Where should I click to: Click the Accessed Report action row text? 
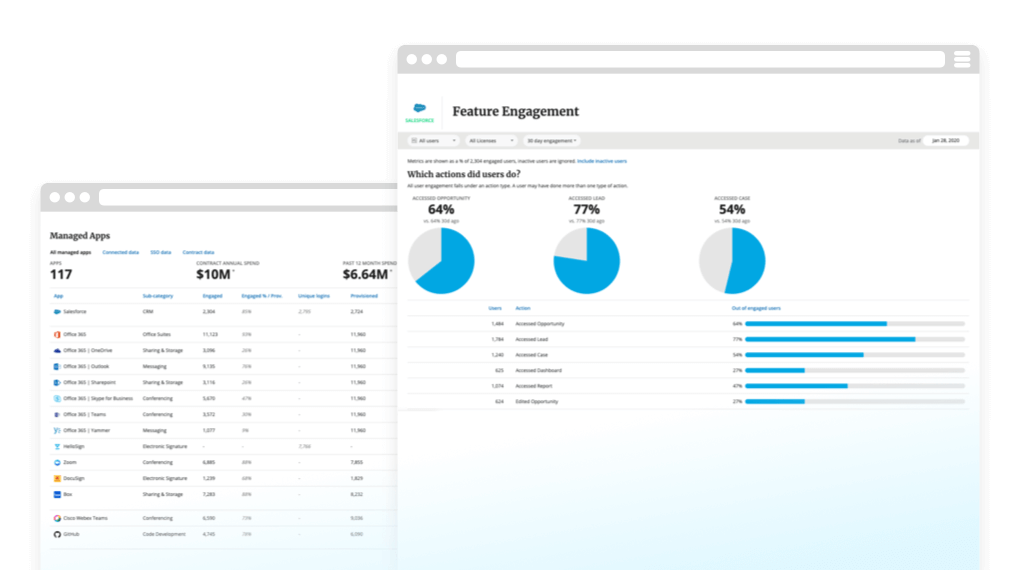533,386
